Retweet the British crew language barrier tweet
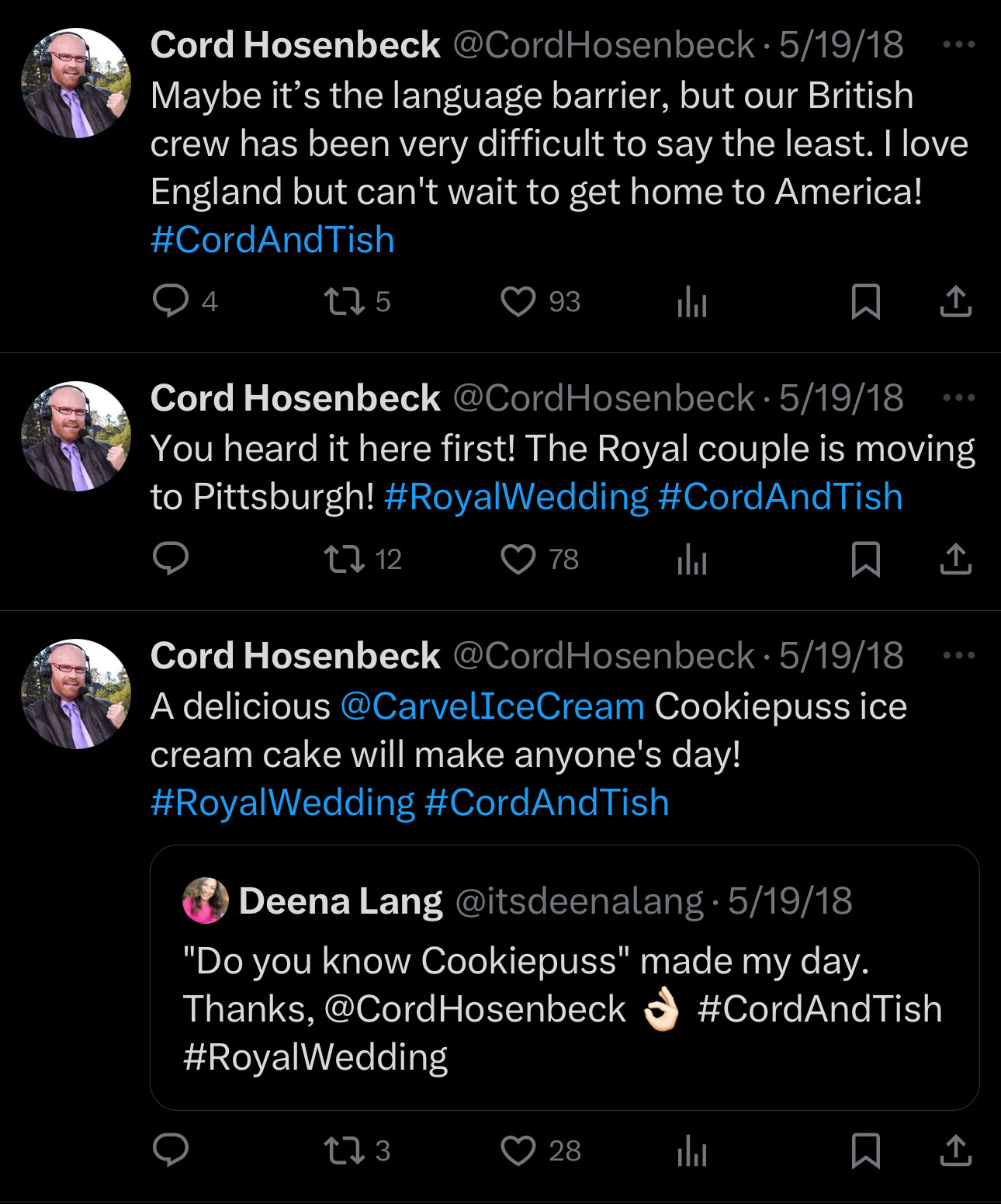 click(344, 301)
